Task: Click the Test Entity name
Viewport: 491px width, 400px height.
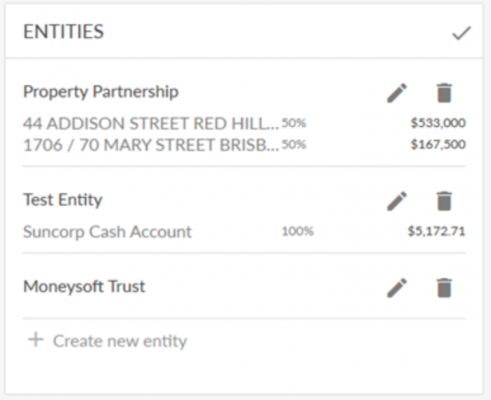Action: (63, 200)
